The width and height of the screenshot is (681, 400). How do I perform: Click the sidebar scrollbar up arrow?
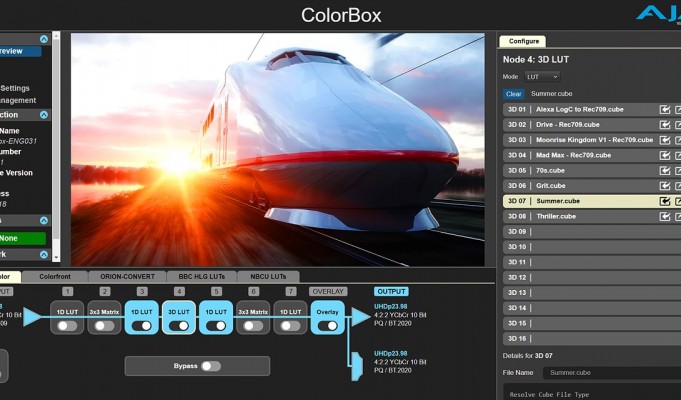(56, 36)
